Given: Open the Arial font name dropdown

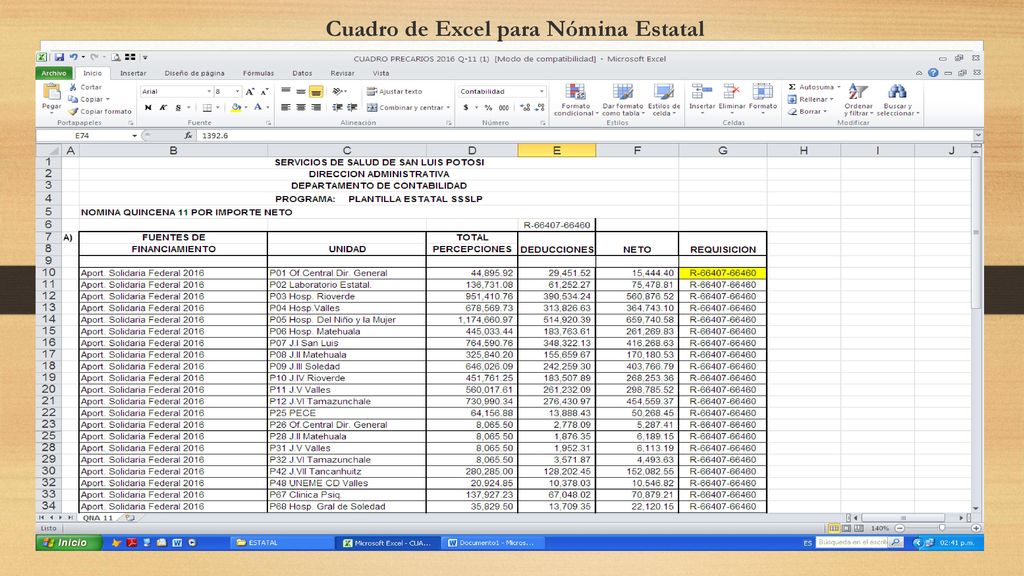Looking at the screenshot, I should [208, 92].
